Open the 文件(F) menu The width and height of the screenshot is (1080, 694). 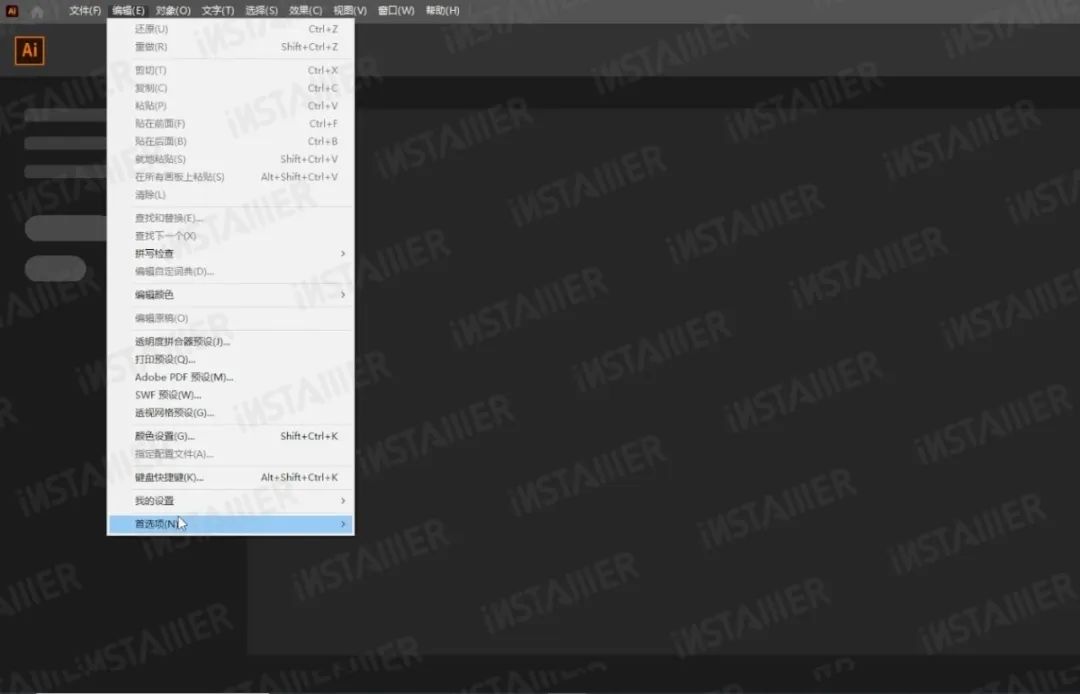[x=85, y=10]
